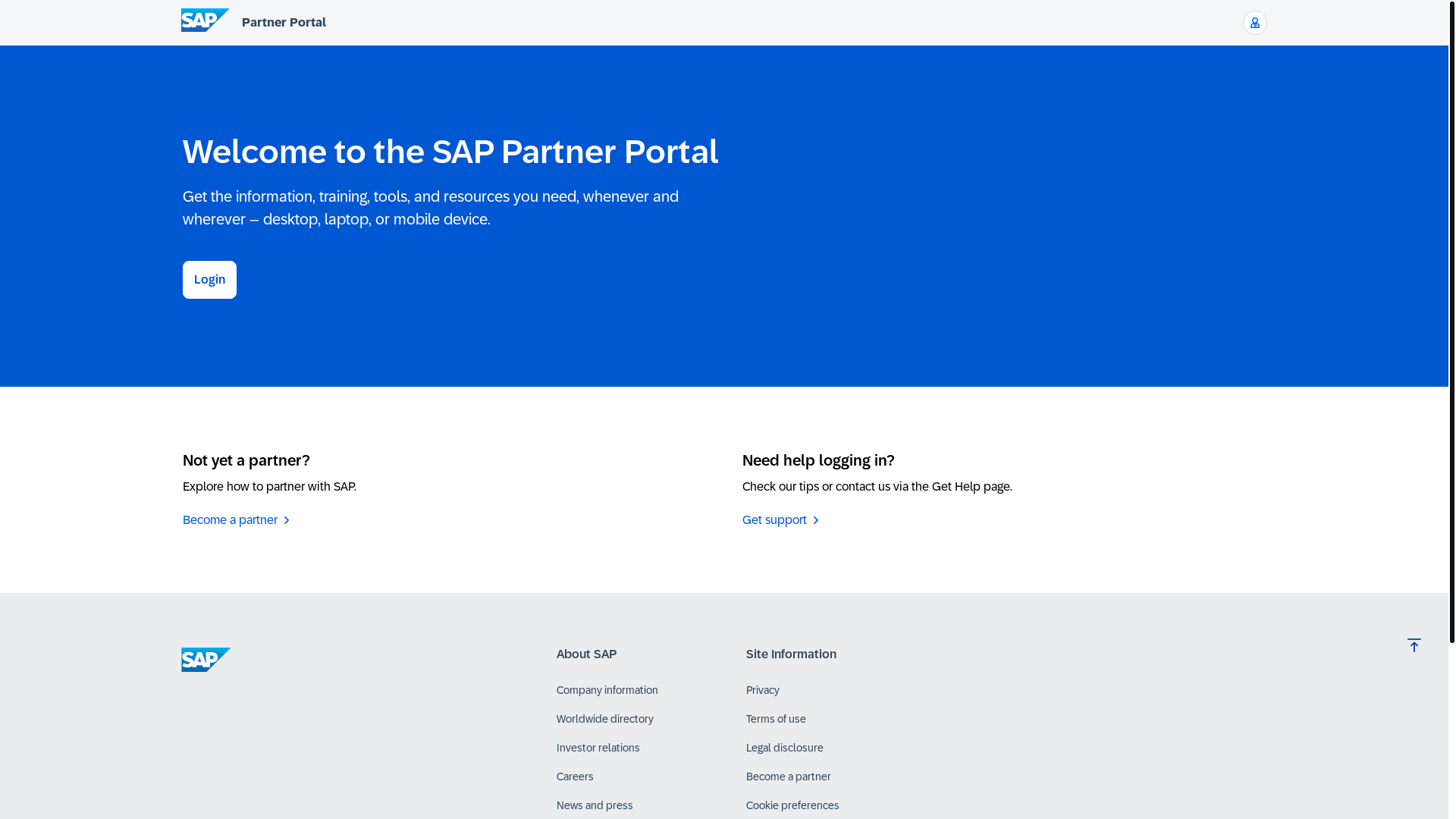Open News and press footer link

tap(595, 805)
